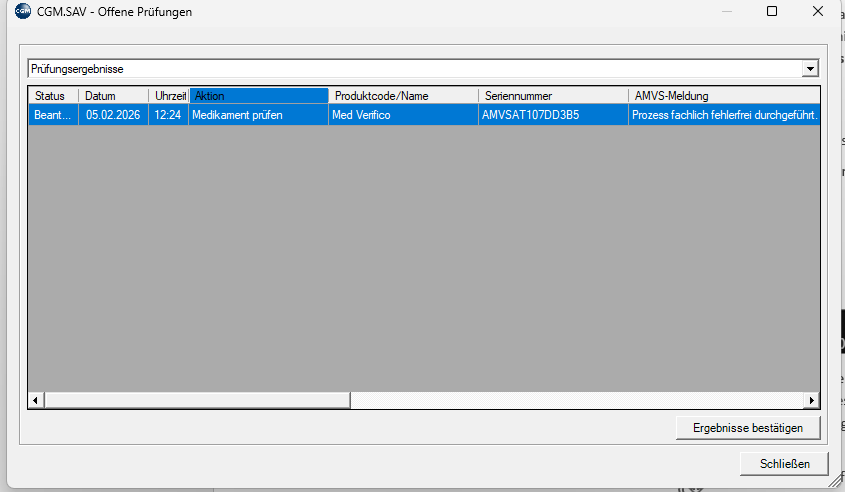Select the Medikament prüfen row entry

[238, 115]
